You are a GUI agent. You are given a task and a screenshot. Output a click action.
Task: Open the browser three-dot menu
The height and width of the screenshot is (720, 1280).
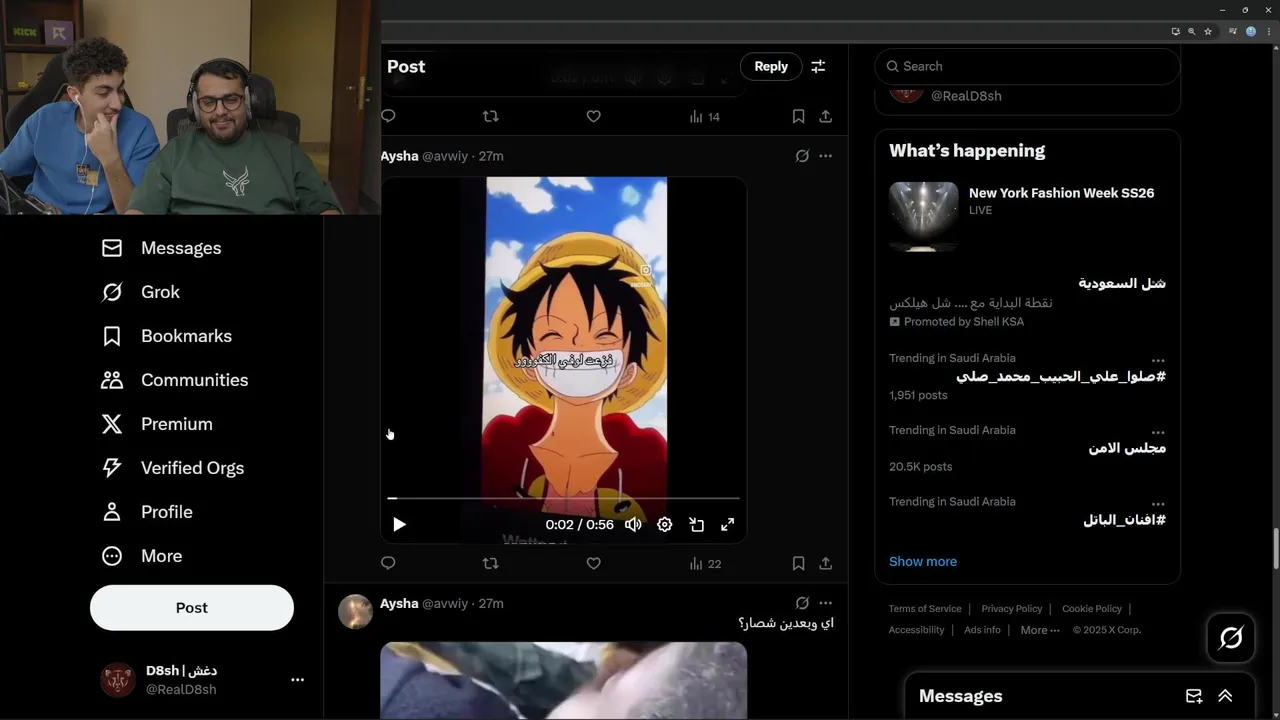pyautogui.click(x=1267, y=31)
